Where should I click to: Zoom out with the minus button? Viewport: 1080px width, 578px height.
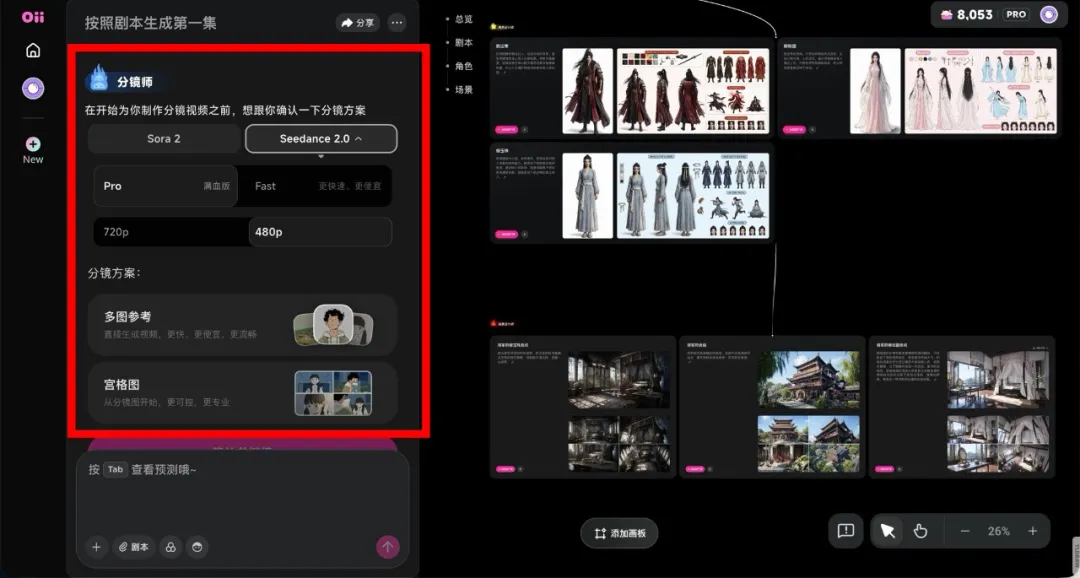point(965,531)
